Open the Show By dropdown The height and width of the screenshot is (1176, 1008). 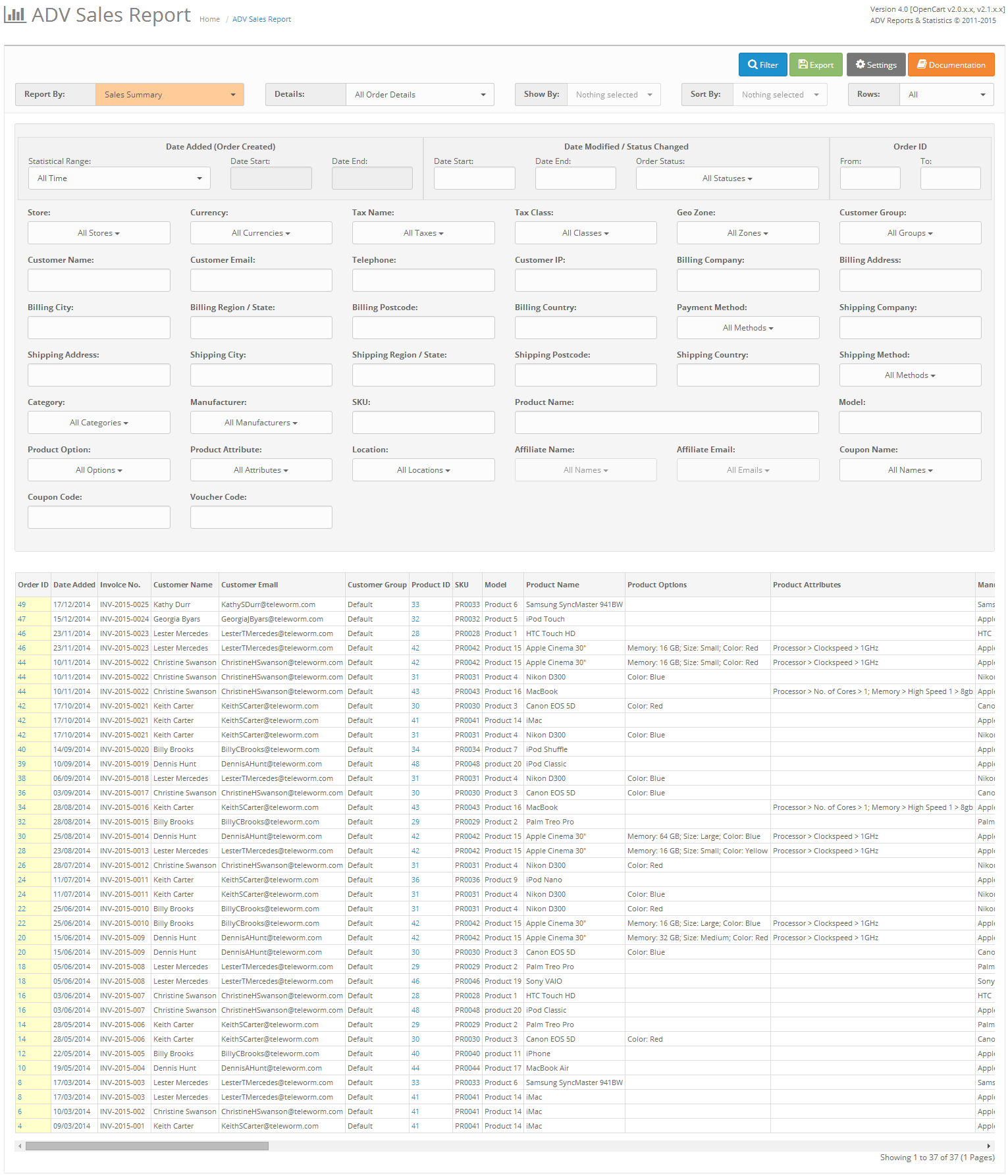(x=614, y=94)
